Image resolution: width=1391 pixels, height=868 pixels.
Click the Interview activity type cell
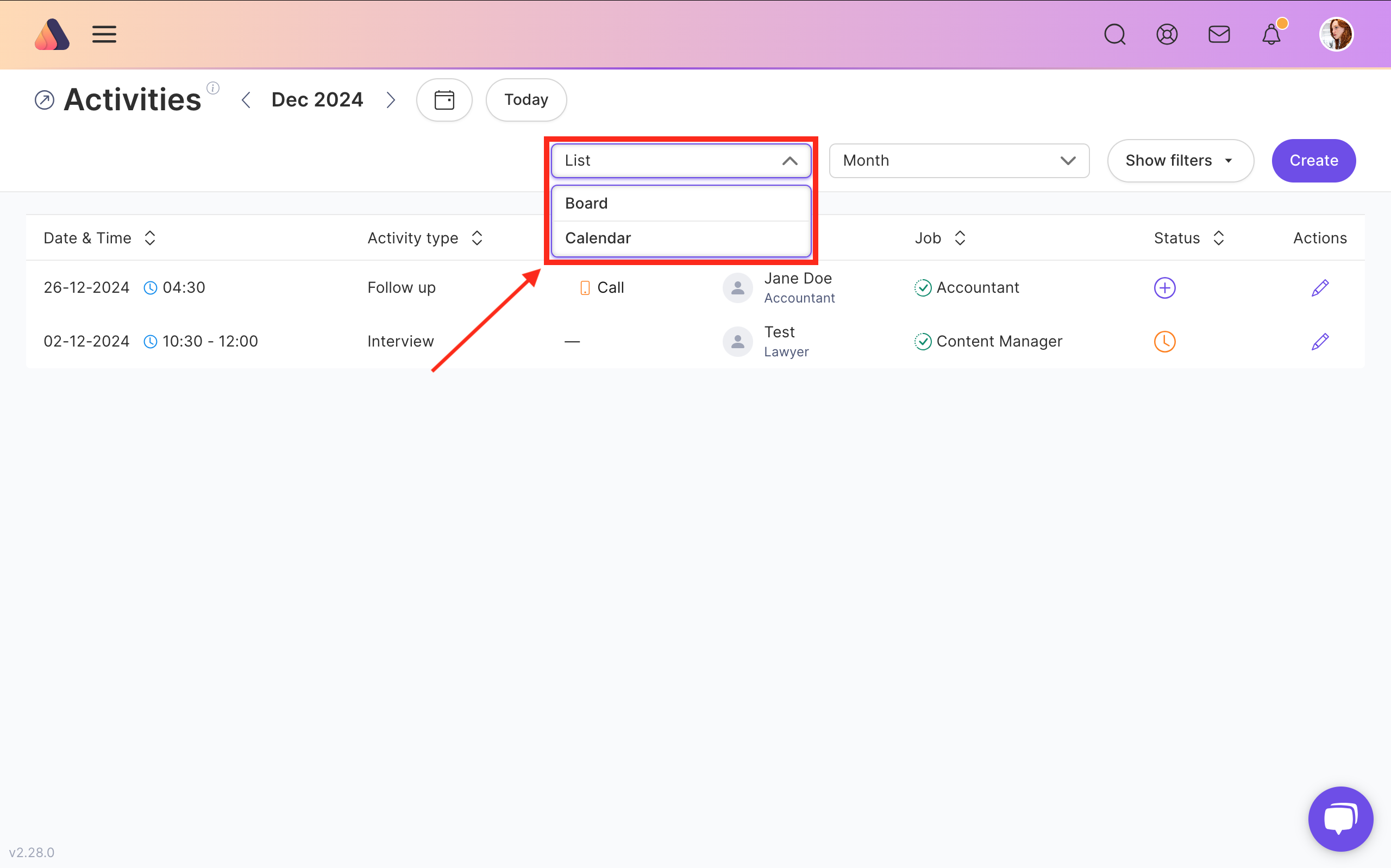coord(400,342)
